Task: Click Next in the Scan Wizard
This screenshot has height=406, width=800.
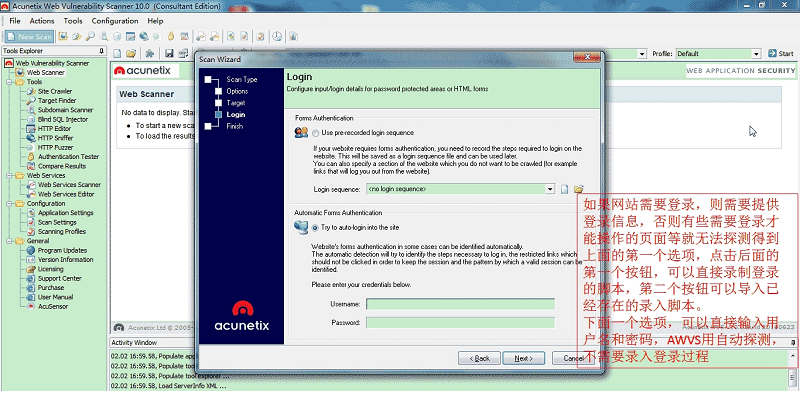Action: tap(523, 358)
